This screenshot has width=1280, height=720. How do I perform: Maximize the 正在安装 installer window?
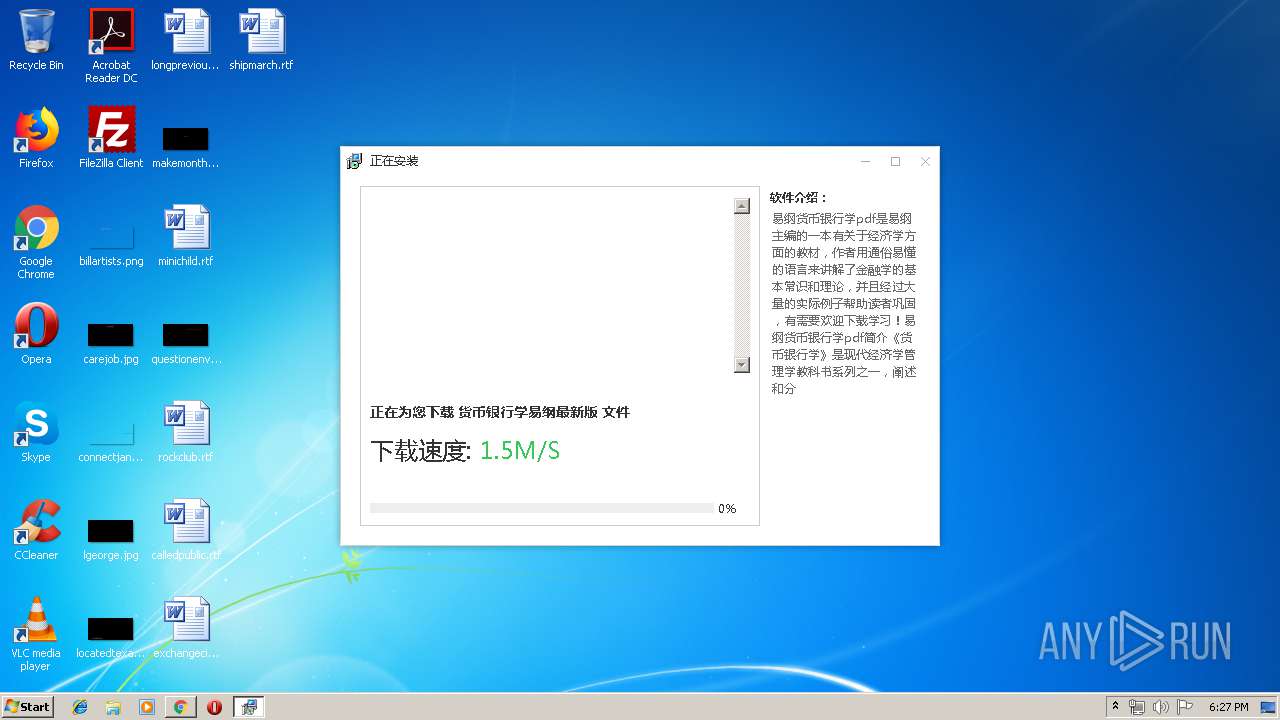pos(896,161)
